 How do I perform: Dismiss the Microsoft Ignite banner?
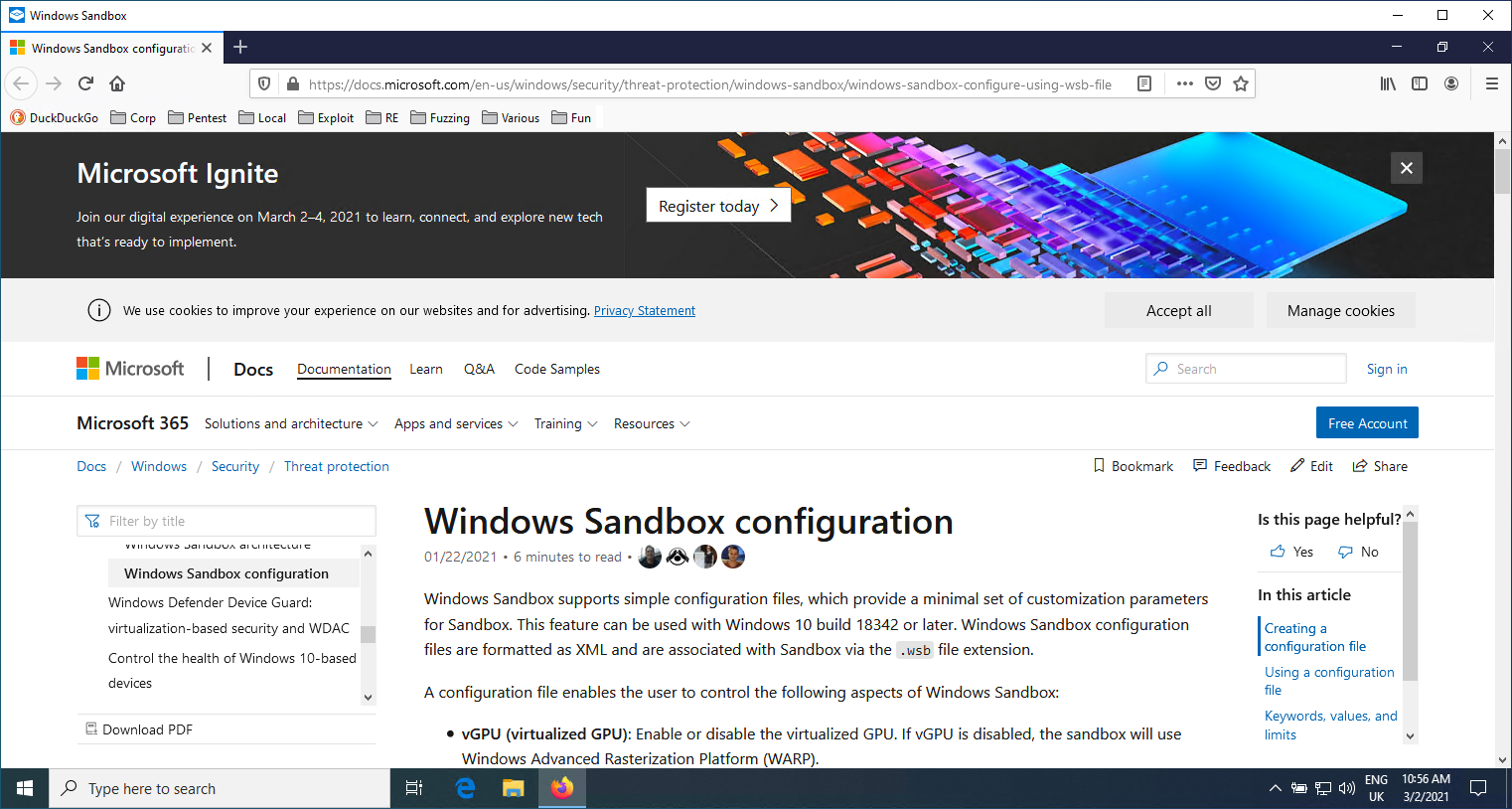1407,168
